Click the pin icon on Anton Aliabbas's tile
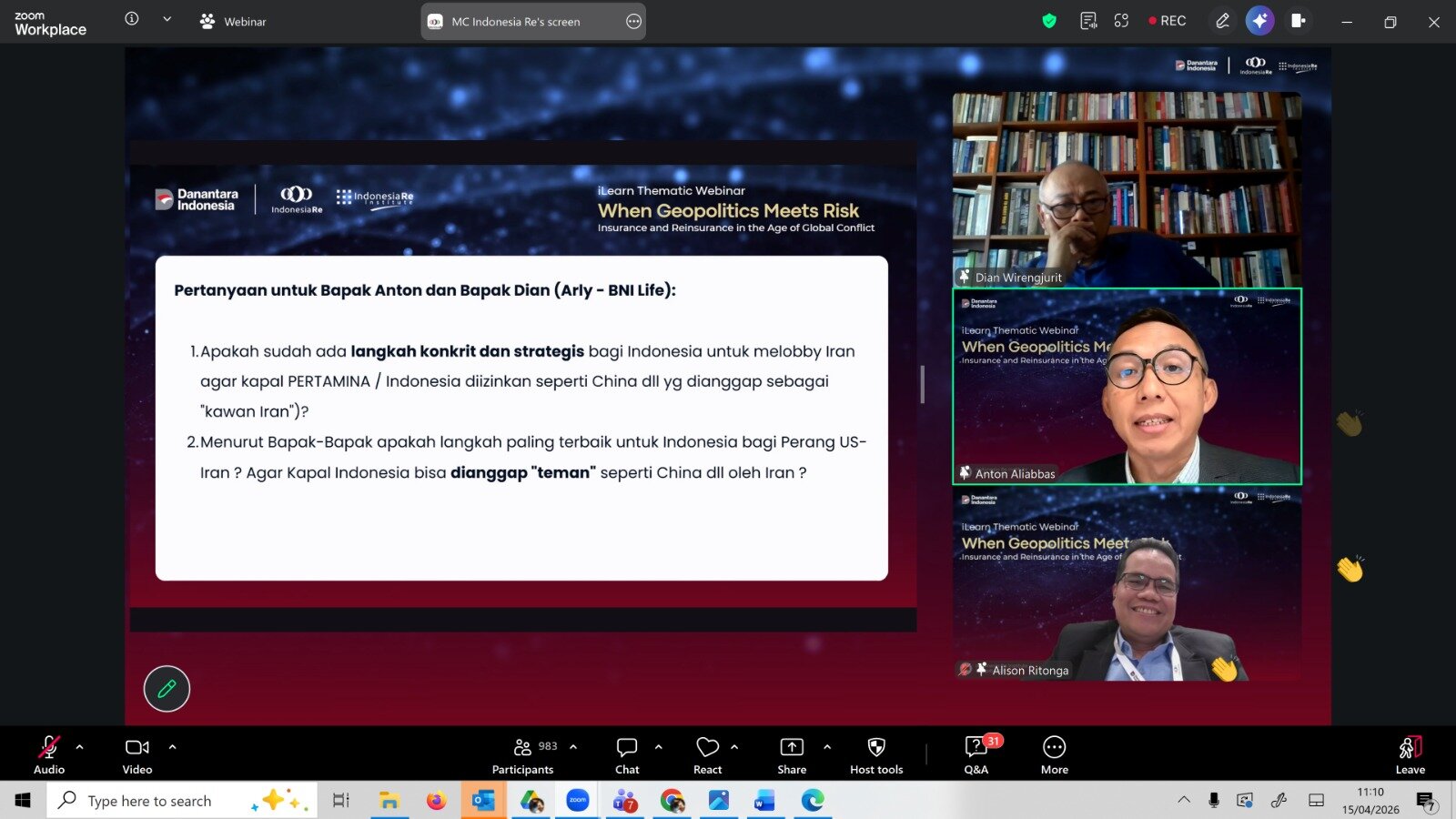Viewport: 1456px width, 819px height. [x=965, y=473]
